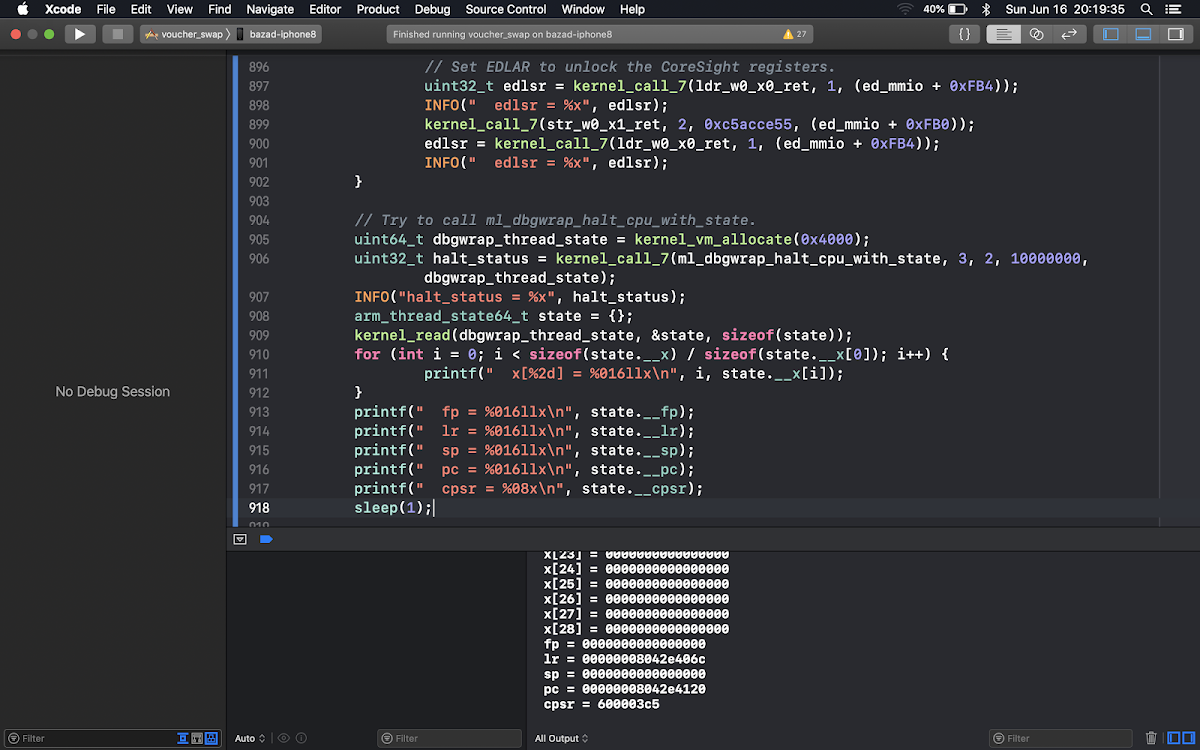Open quick look for the variable with eye icon

[283, 738]
